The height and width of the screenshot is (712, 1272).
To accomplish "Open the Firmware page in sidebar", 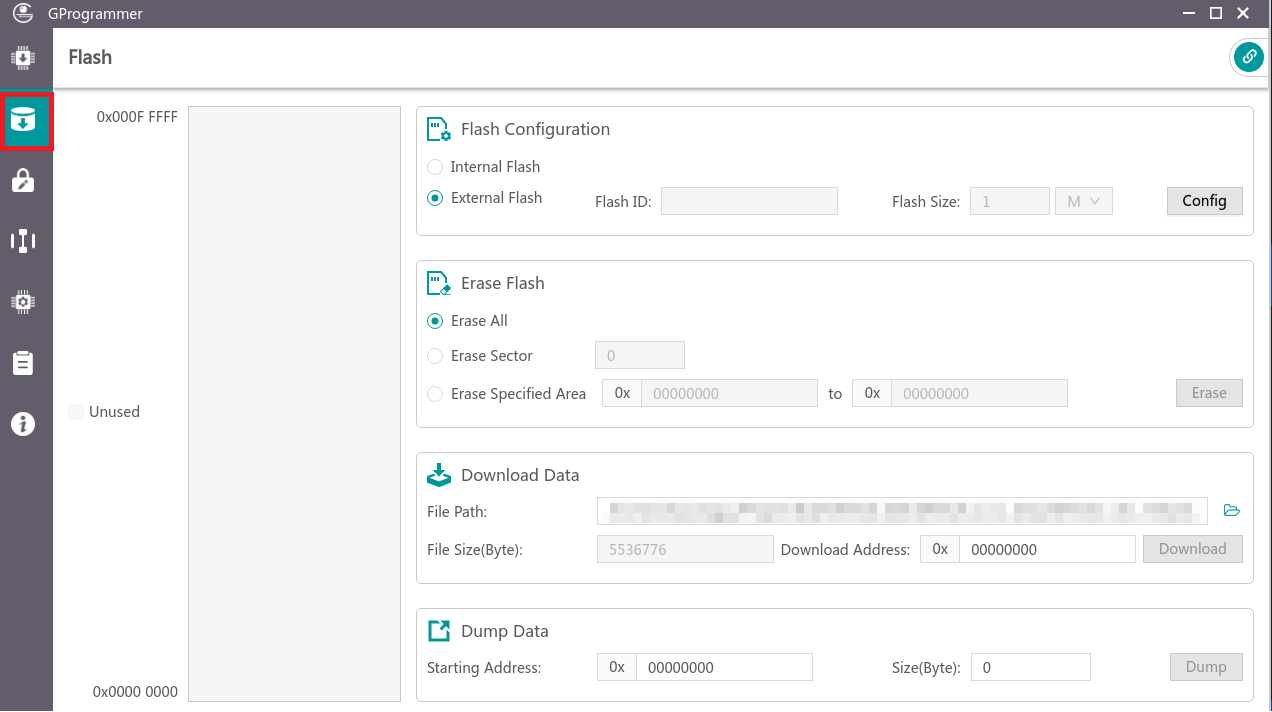I will click(23, 58).
